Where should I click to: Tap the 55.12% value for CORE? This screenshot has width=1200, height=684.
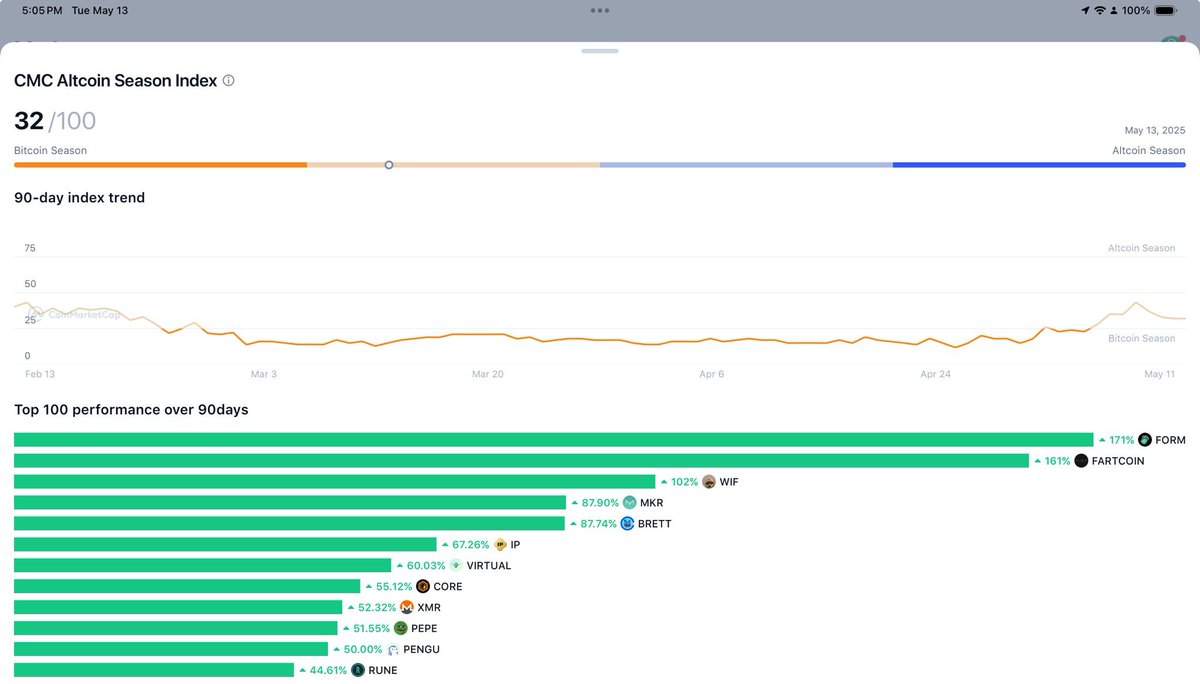point(394,587)
